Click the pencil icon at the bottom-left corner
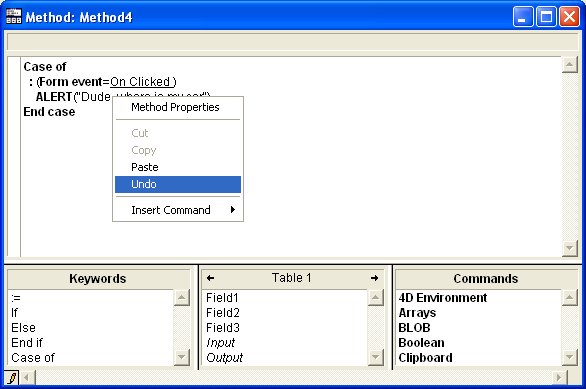Screen dimensions: 586x389 pyautogui.click(x=12, y=378)
